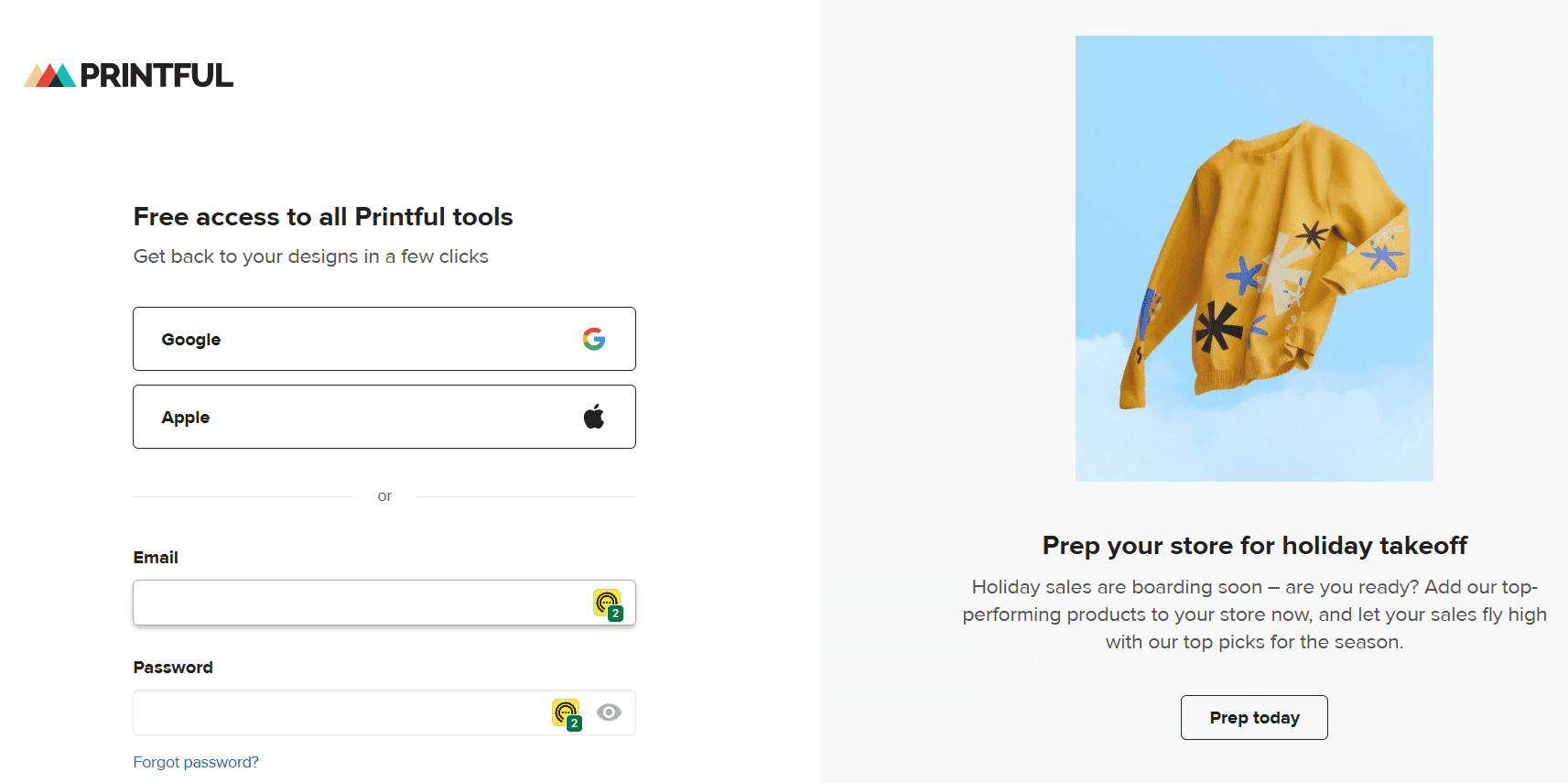Viewport: 1568px width, 783px height.
Task: Click the "or" divider text
Action: point(384,495)
